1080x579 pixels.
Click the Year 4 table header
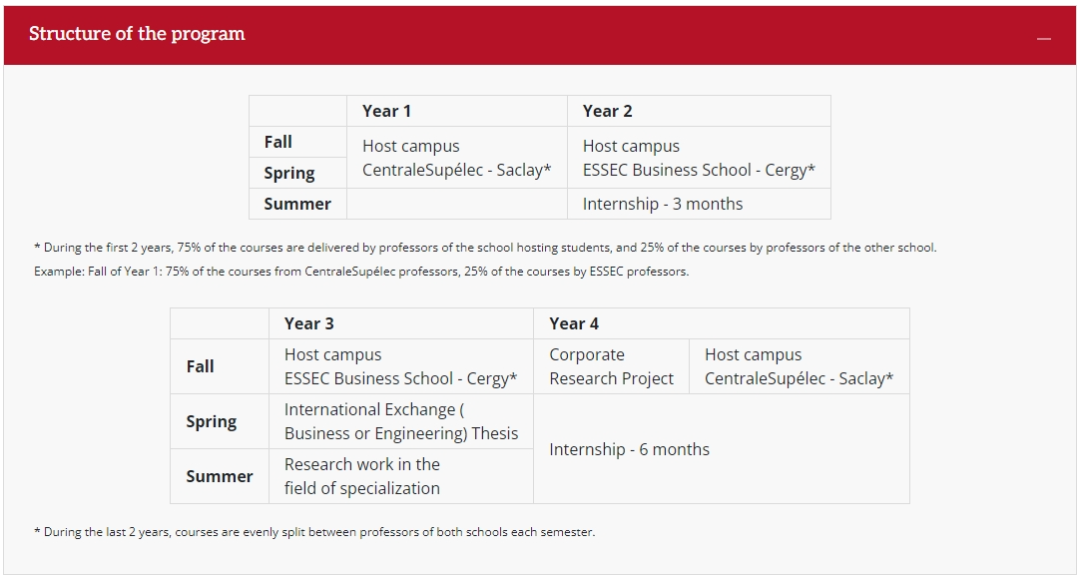574,324
